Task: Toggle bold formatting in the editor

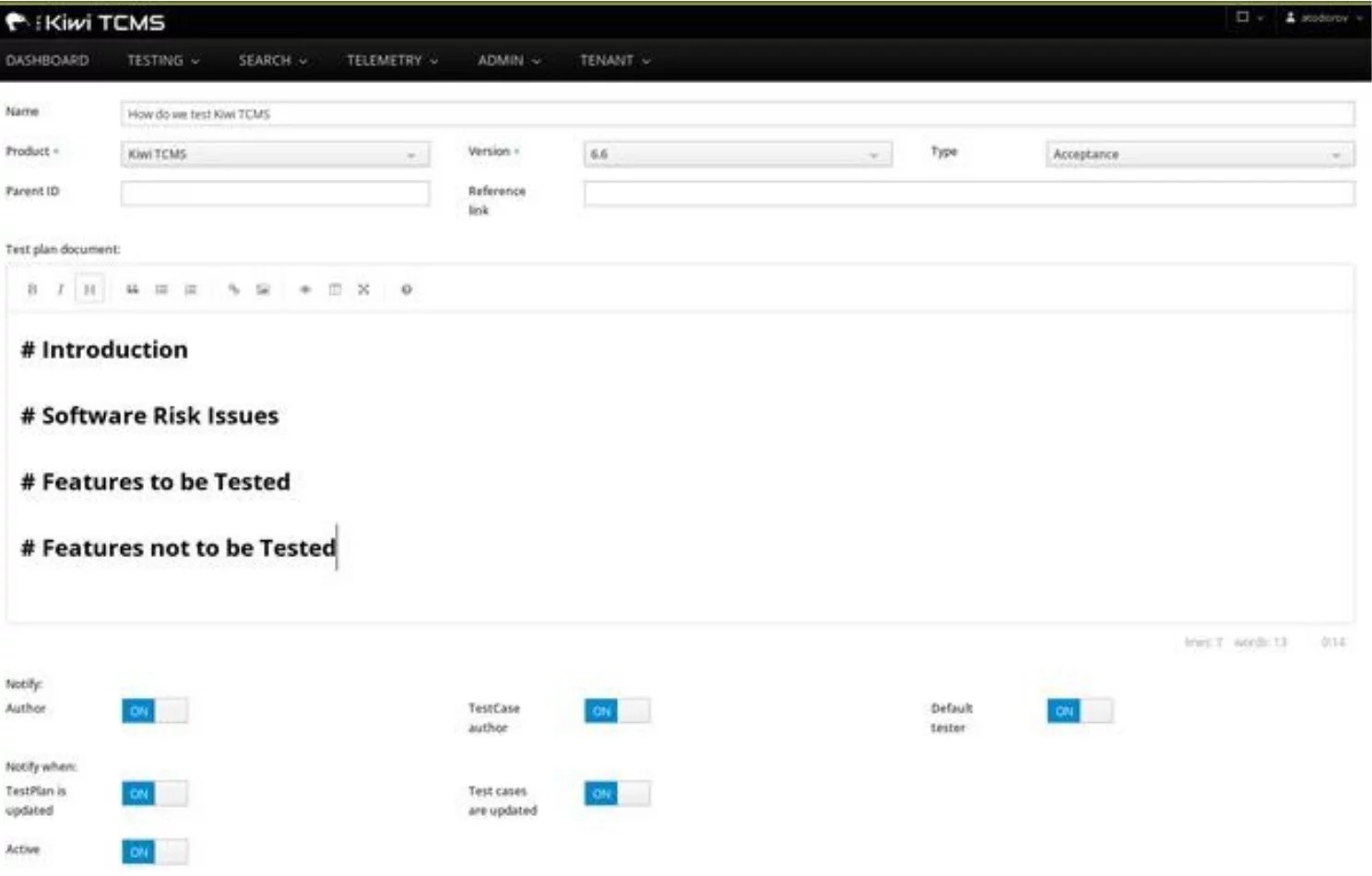Action: point(30,289)
